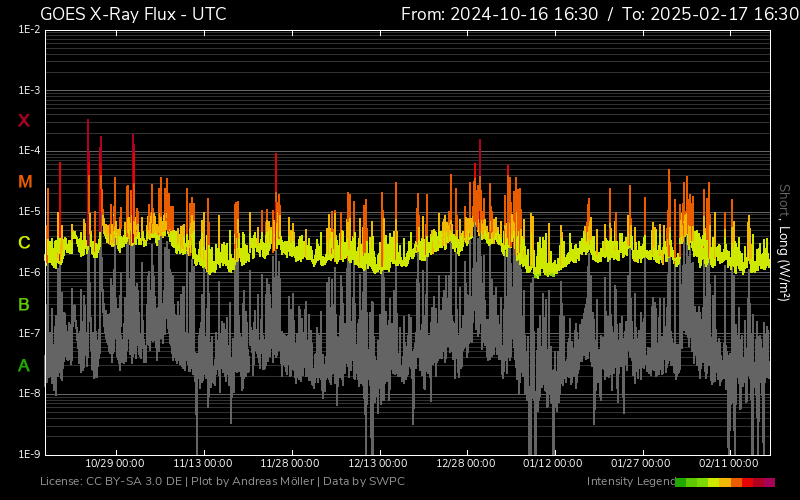Click the orange M flare class label
Image resolution: width=800 pixels, height=500 pixels.
(x=25, y=182)
